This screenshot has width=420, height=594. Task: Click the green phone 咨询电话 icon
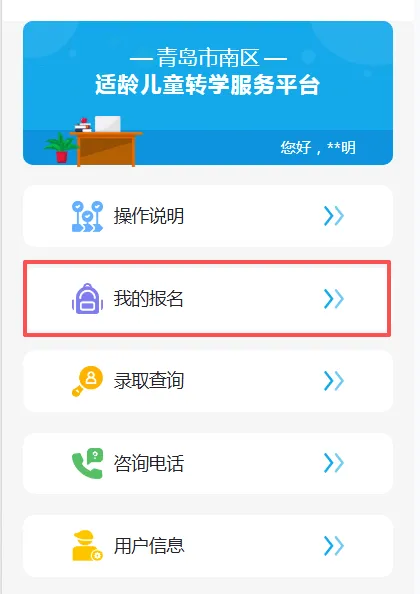(87, 463)
